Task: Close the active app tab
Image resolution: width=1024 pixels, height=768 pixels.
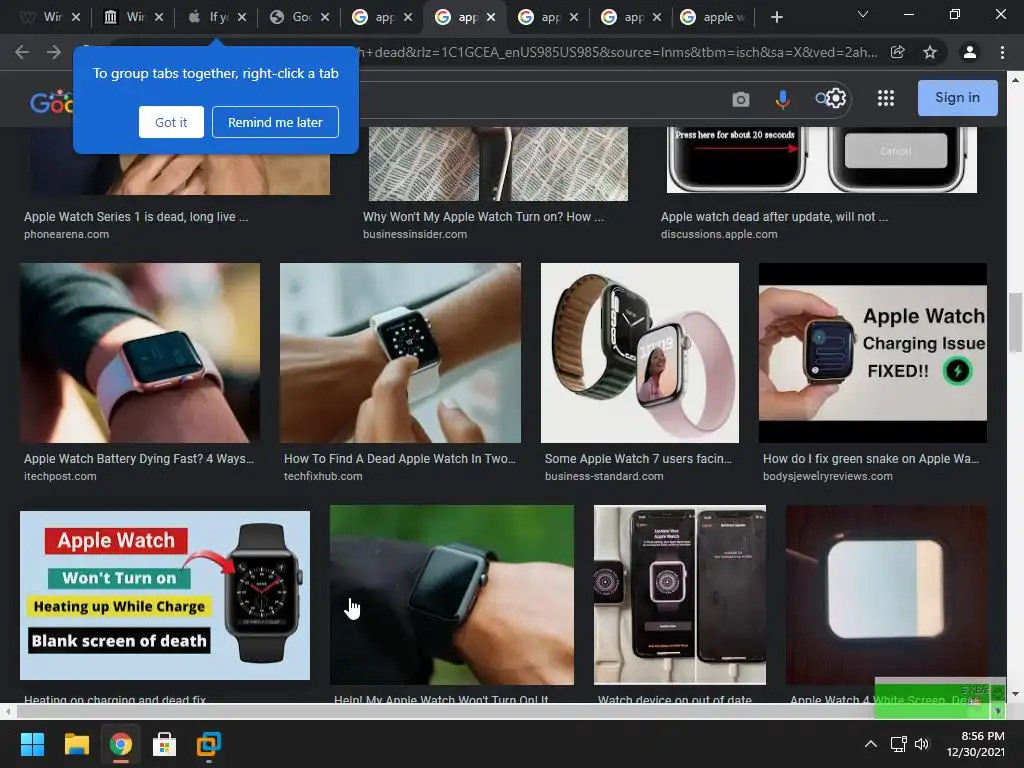Action: point(491,17)
